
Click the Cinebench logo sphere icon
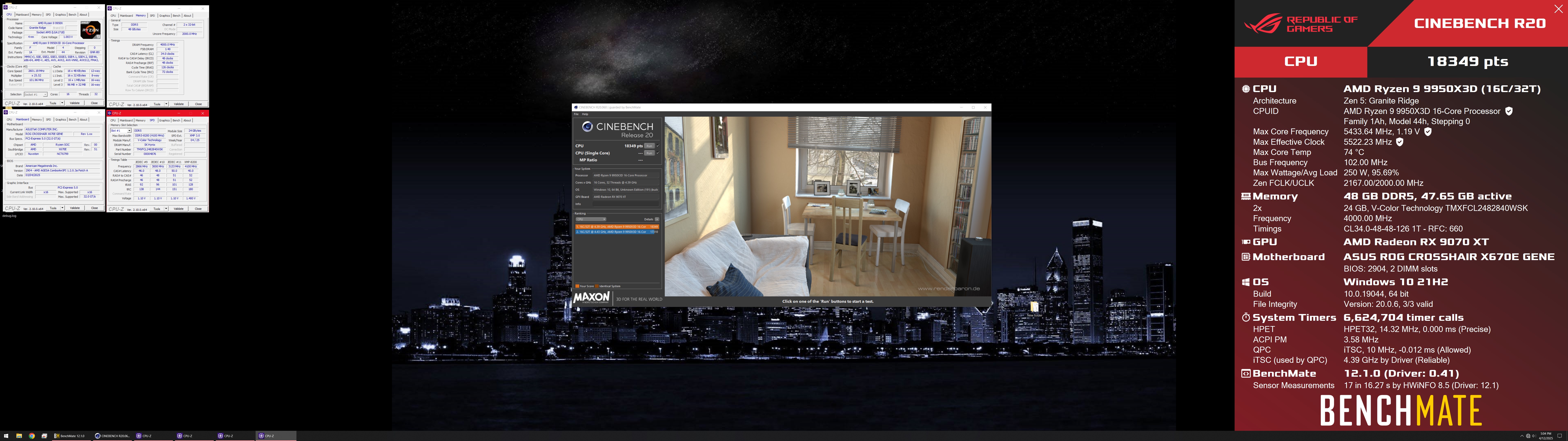(587, 127)
